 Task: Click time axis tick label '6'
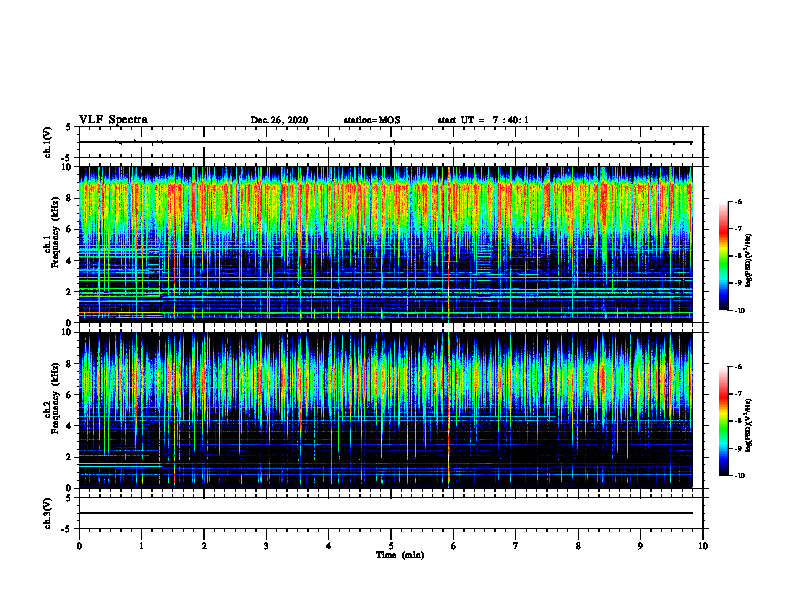[454, 546]
